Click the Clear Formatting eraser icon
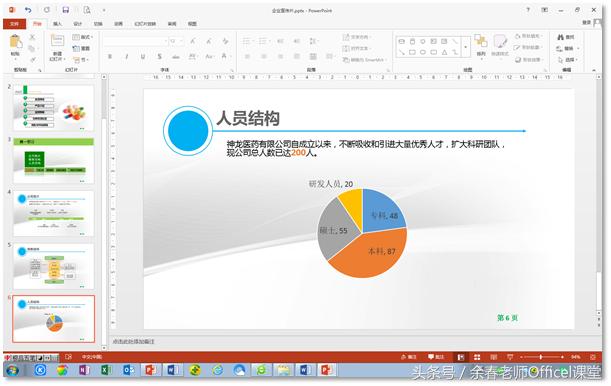This screenshot has width=611, height=386. click(x=225, y=41)
